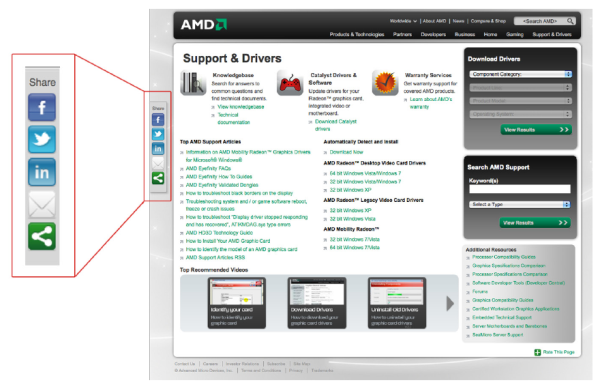Click the large Facebook icon in enlarged Share callout

(x=42, y=107)
